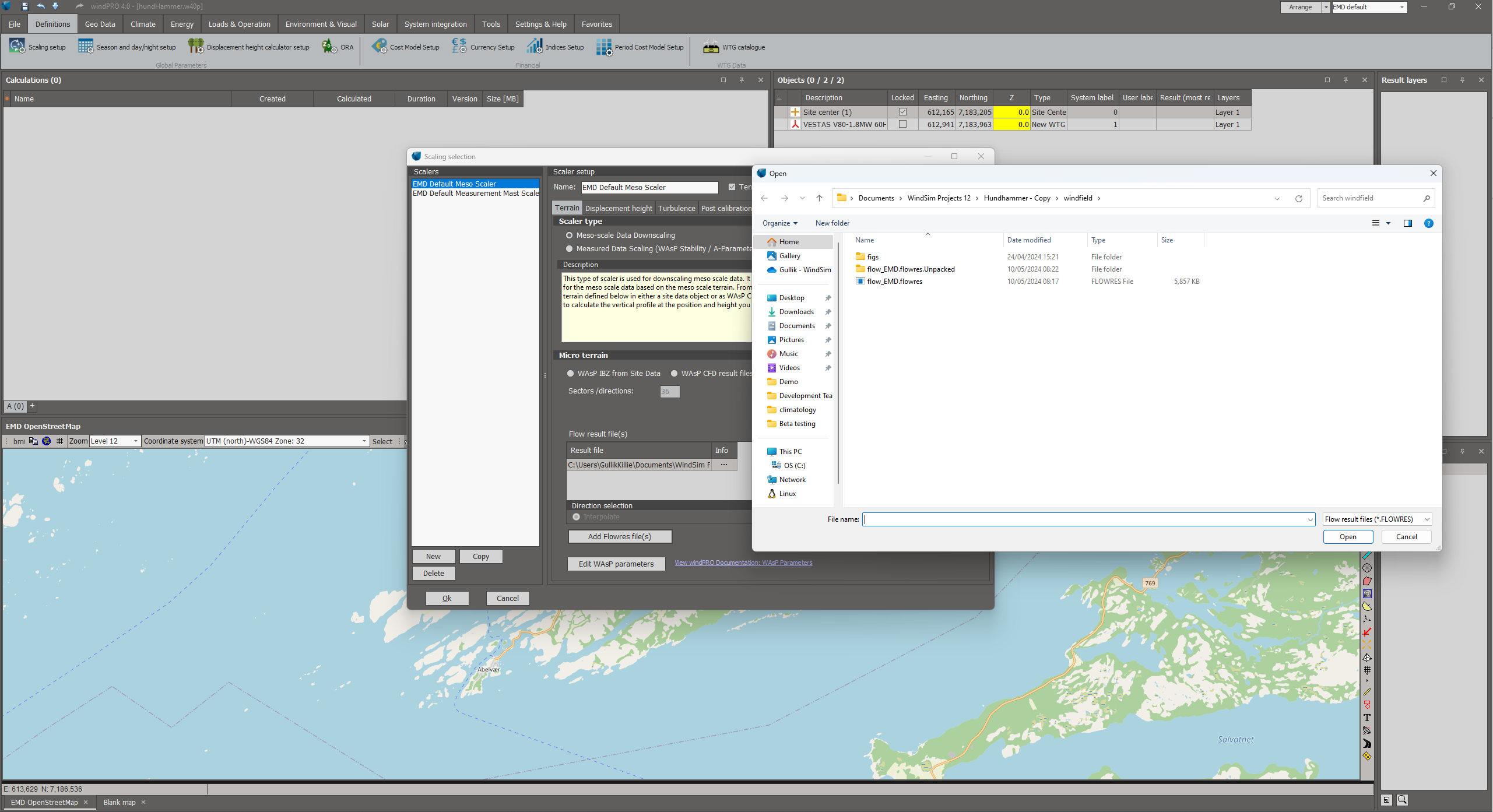Open Season and day/night setup
1493x812 pixels.
pos(127,47)
